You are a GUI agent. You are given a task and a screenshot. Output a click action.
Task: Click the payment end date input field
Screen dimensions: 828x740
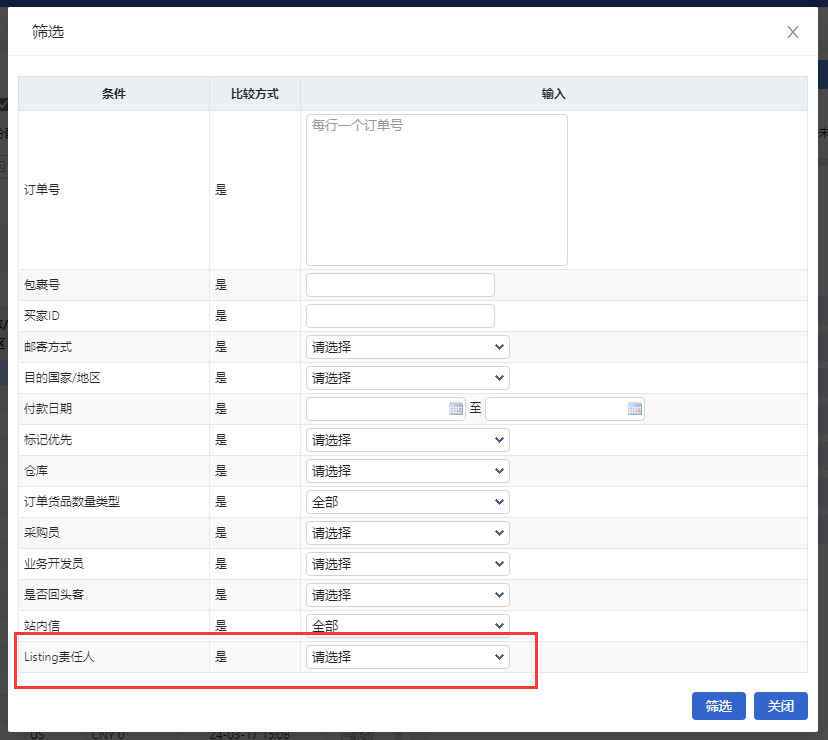555,409
